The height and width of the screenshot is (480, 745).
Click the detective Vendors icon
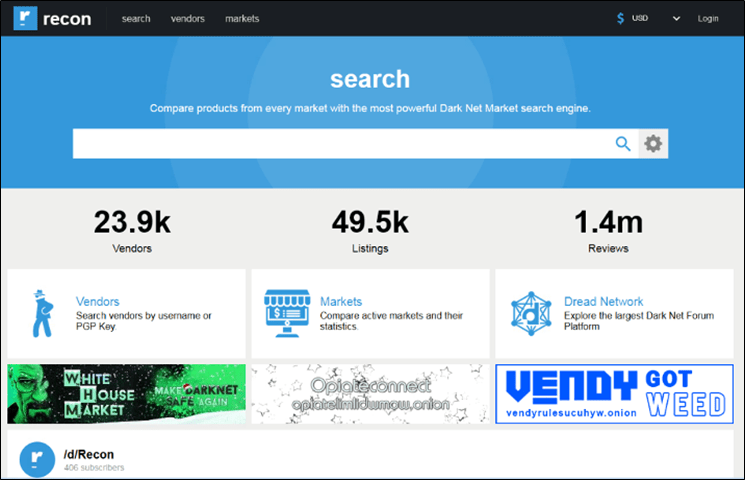(x=42, y=314)
